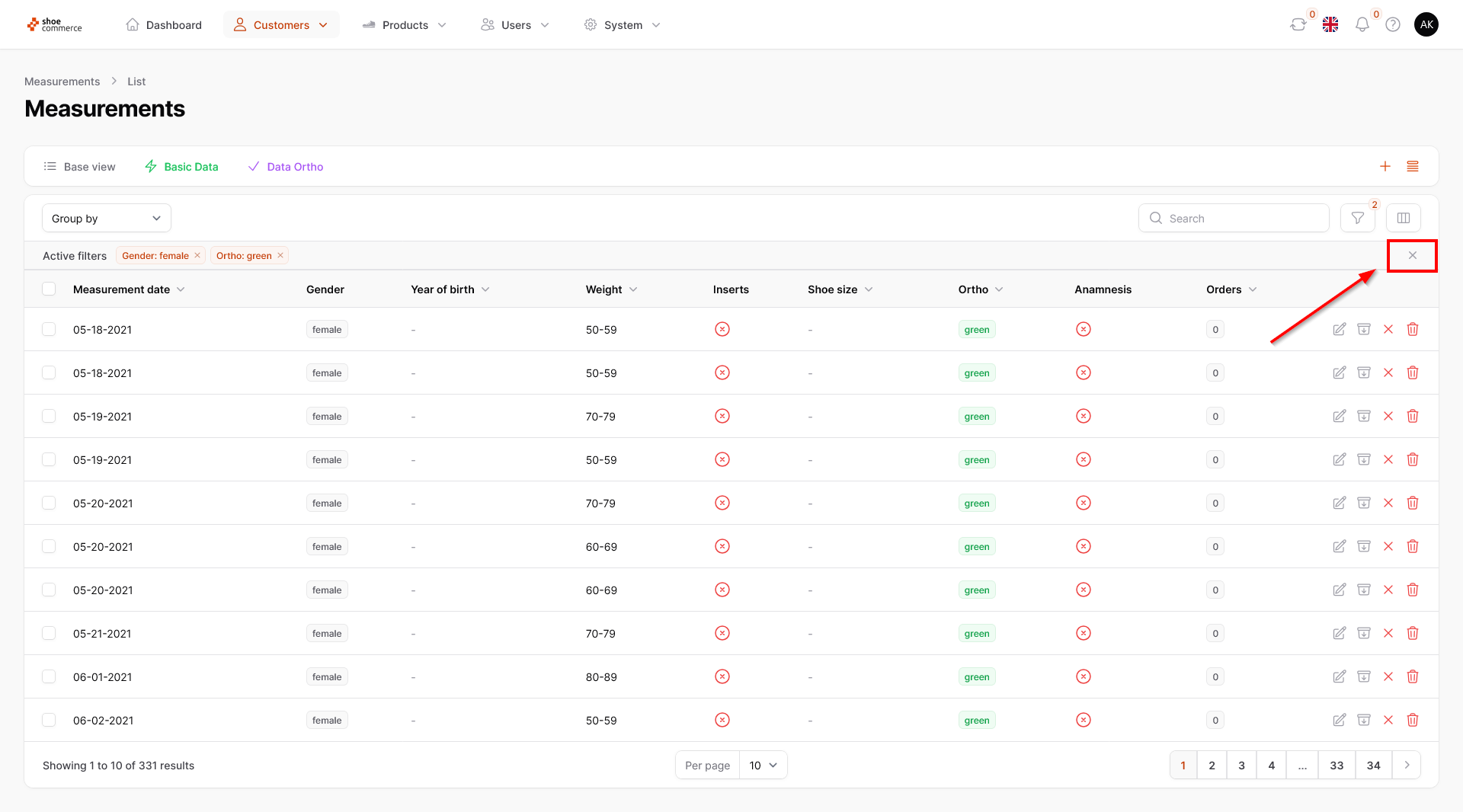1463x812 pixels.
Task: Click into the Search field
Action: pyautogui.click(x=1242, y=219)
